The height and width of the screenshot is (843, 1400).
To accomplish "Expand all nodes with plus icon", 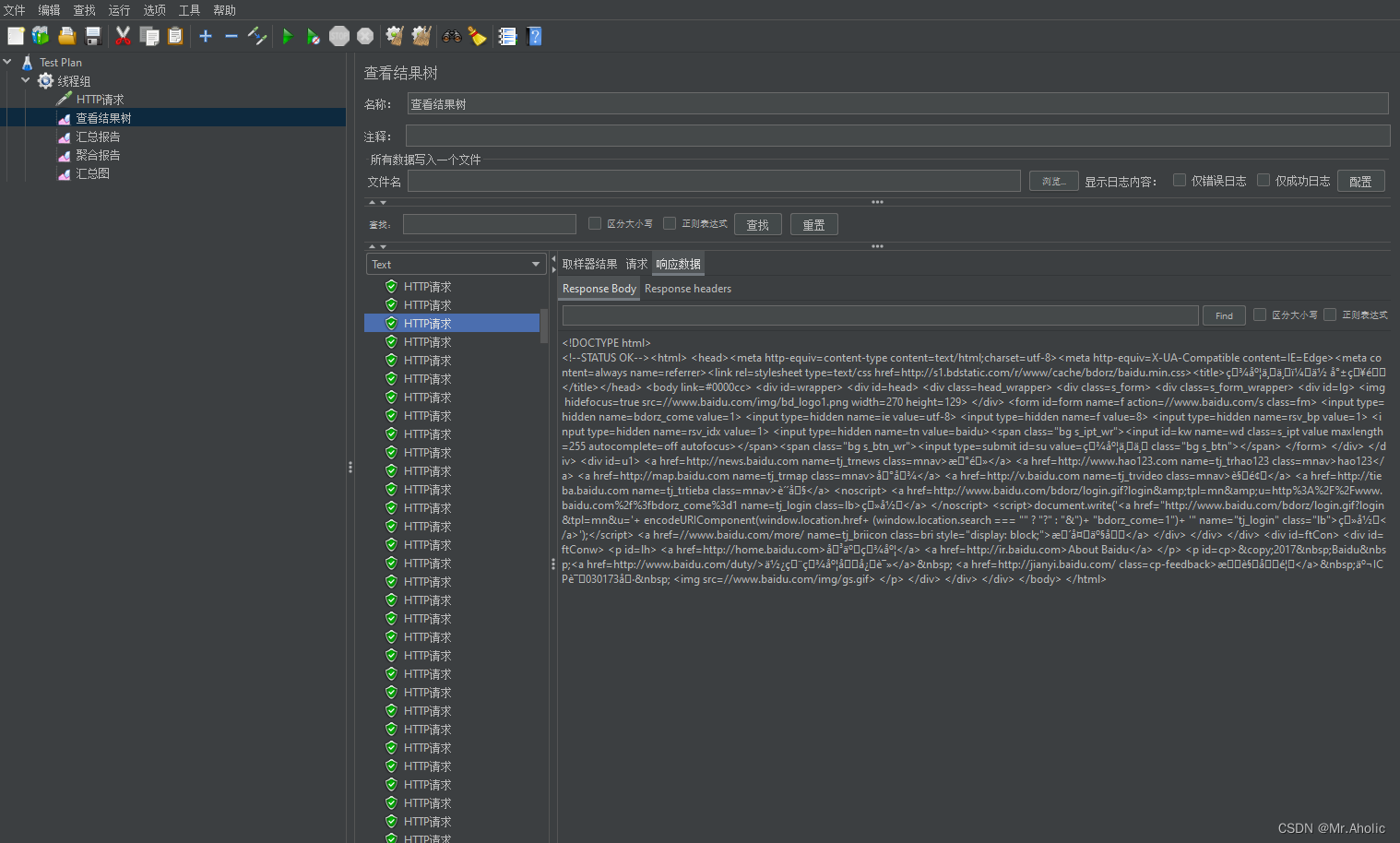I will (x=206, y=36).
